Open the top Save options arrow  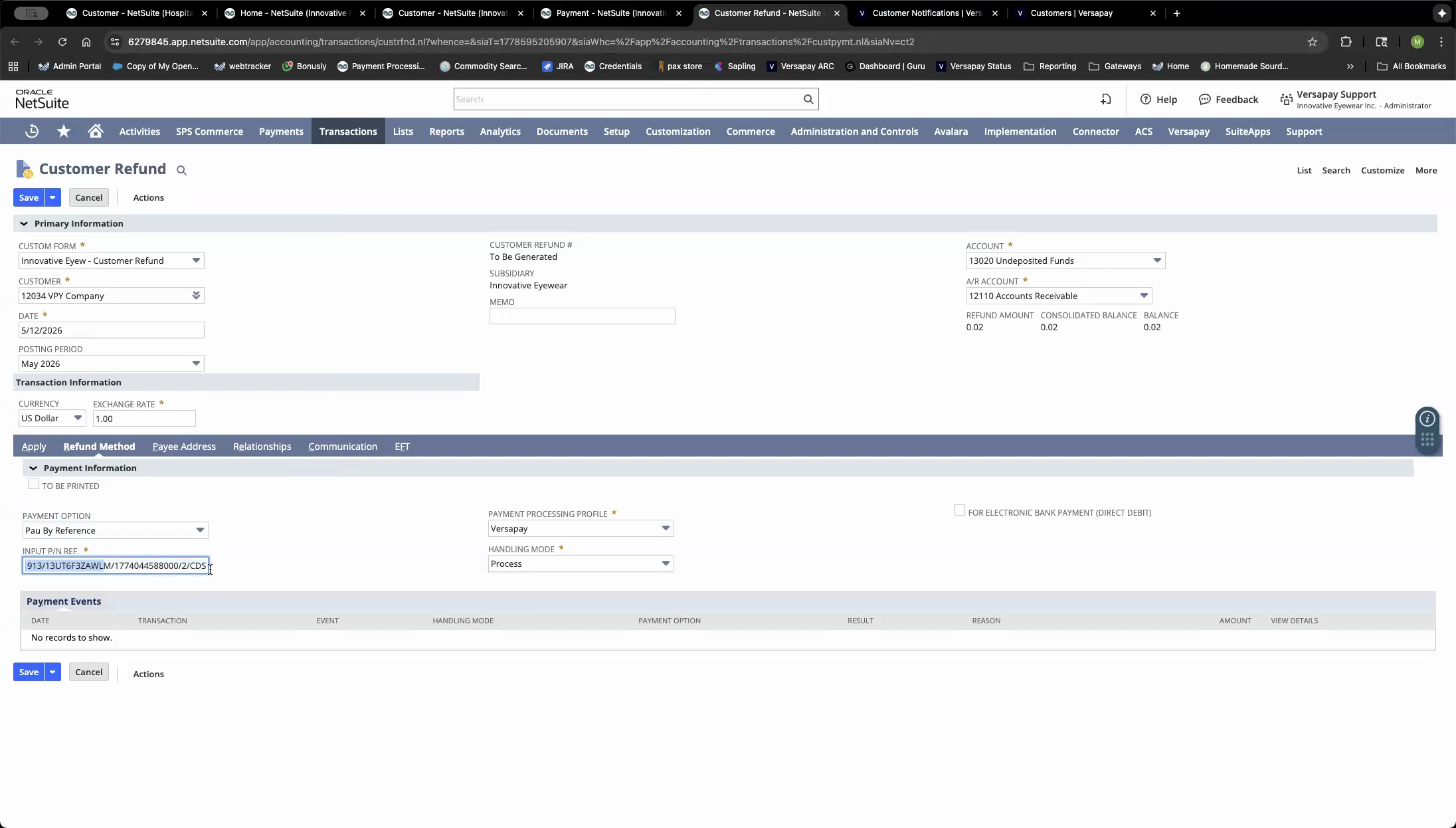pyautogui.click(x=52, y=197)
